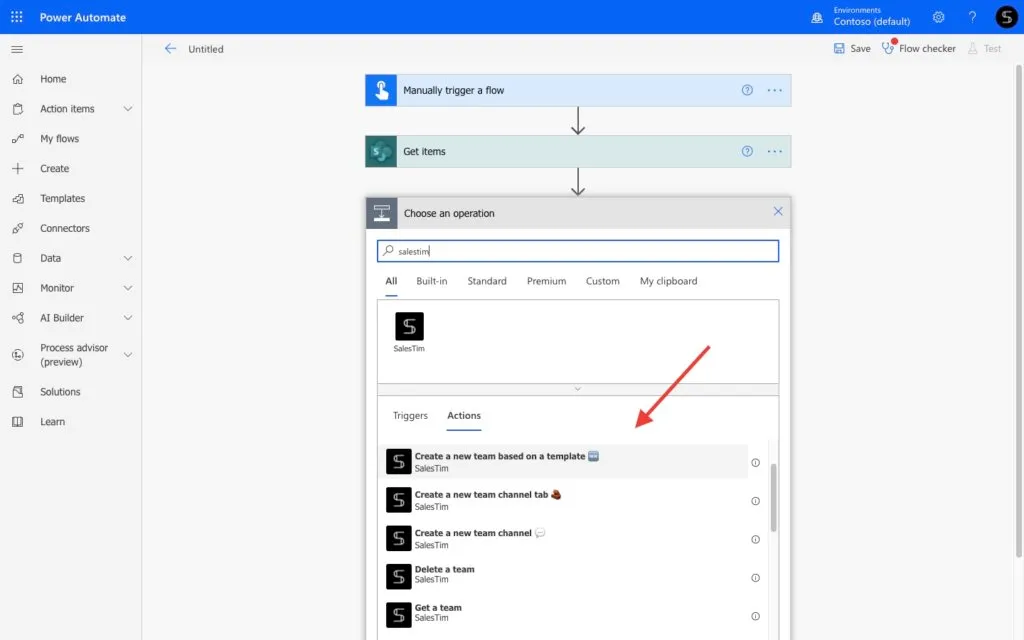Click the Solutions icon in sidebar

click(x=18, y=392)
